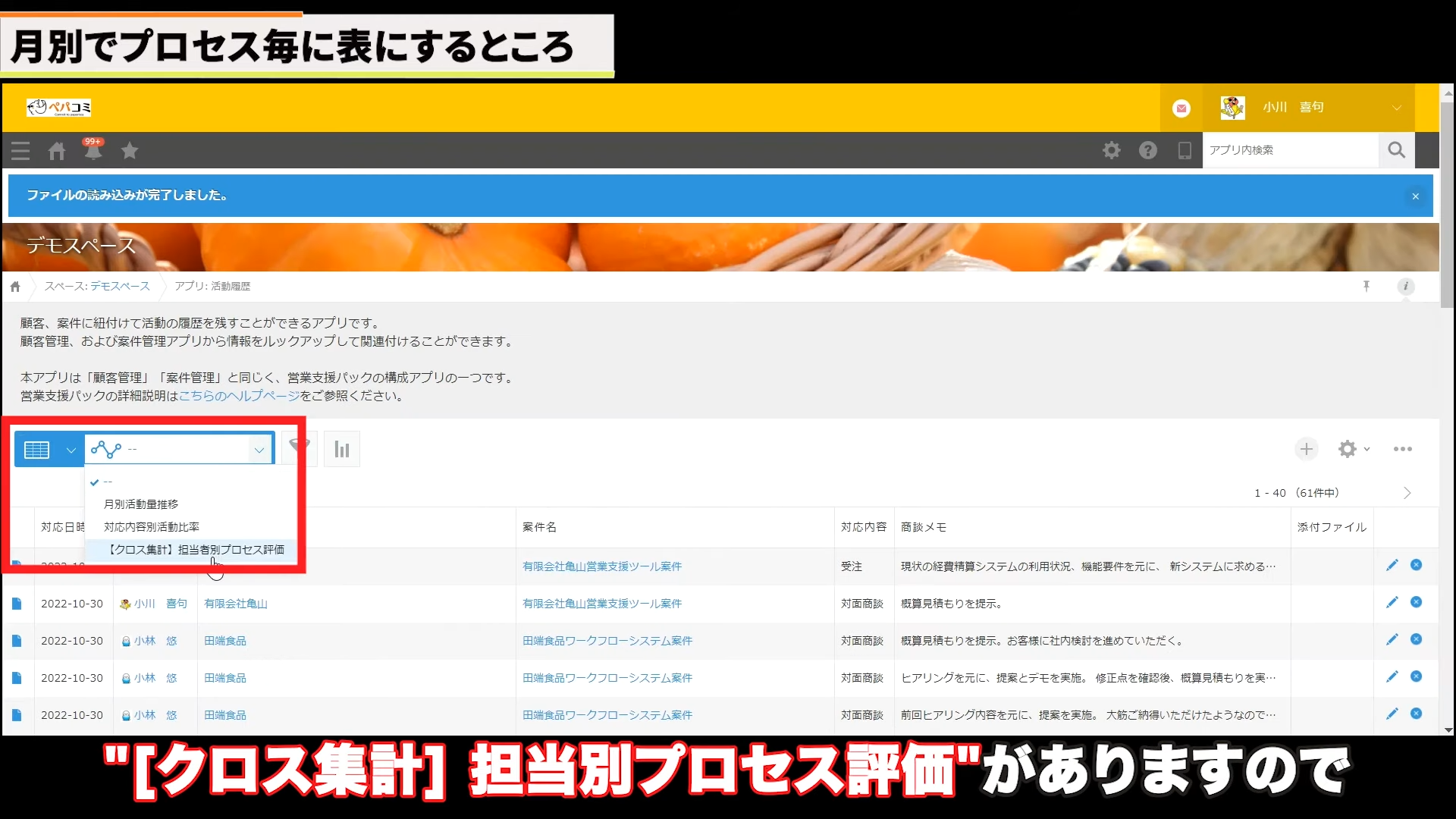Choose 対応内容別活動比率 menu entry
1456x819 pixels.
tap(151, 527)
